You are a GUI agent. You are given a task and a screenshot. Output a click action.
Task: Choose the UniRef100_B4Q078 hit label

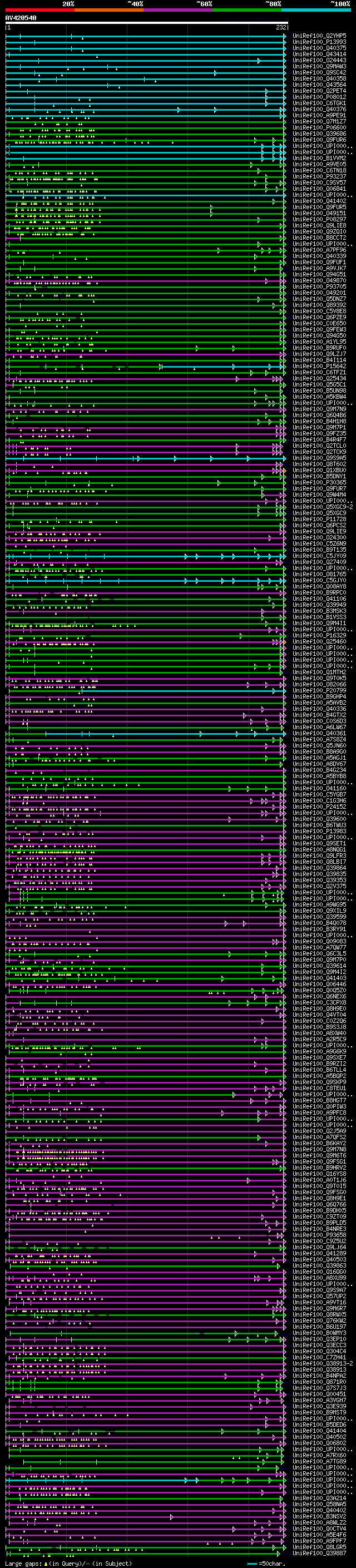click(x=319, y=923)
